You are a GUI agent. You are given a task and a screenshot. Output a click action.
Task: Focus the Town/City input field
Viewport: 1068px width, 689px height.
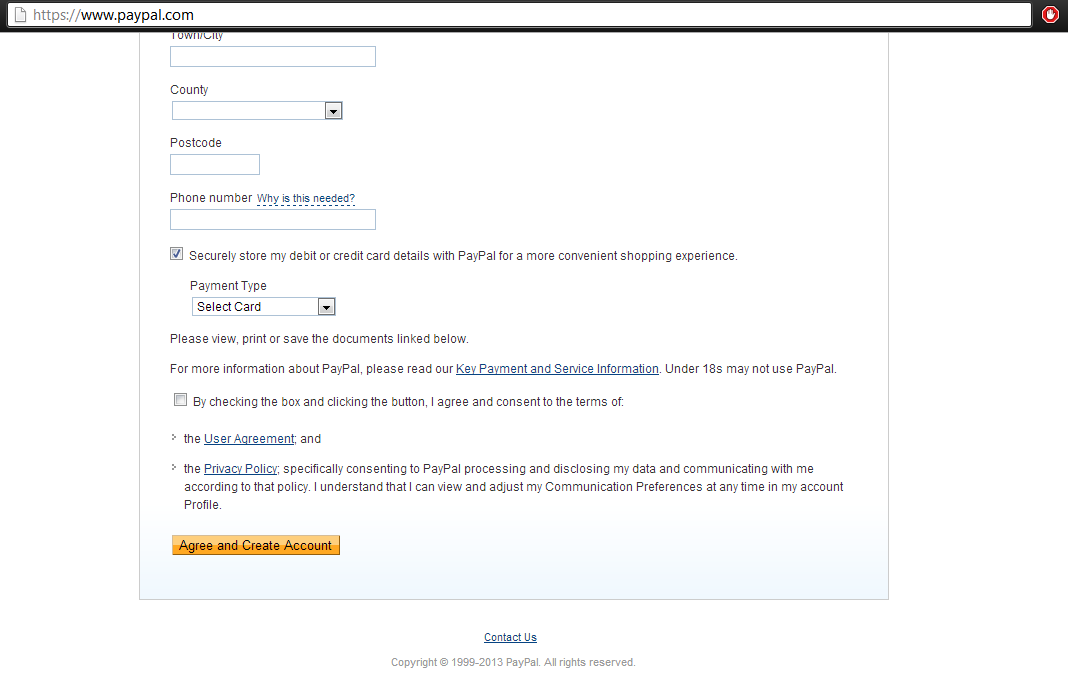coord(272,57)
